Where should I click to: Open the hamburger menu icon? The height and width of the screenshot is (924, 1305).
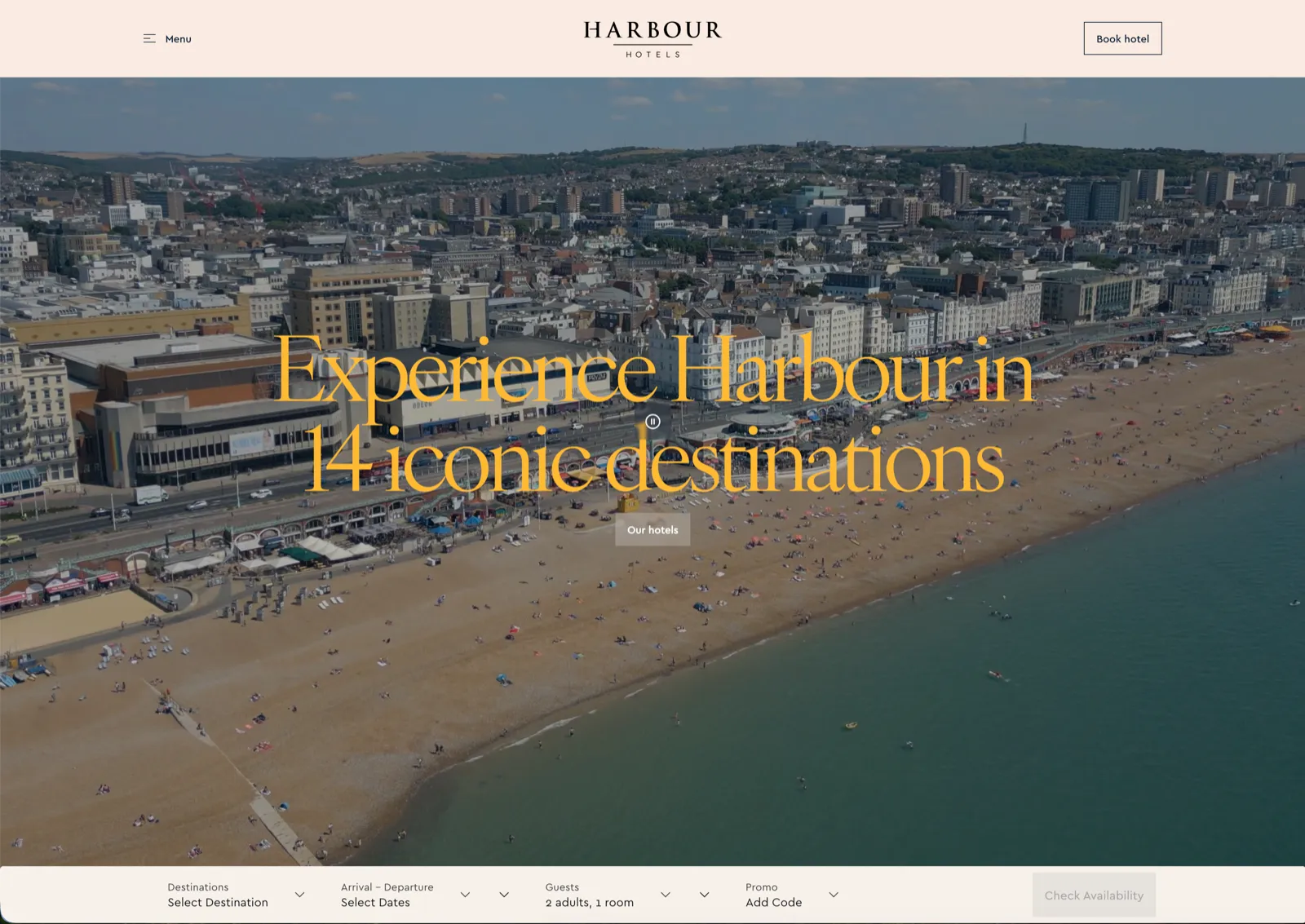click(149, 38)
